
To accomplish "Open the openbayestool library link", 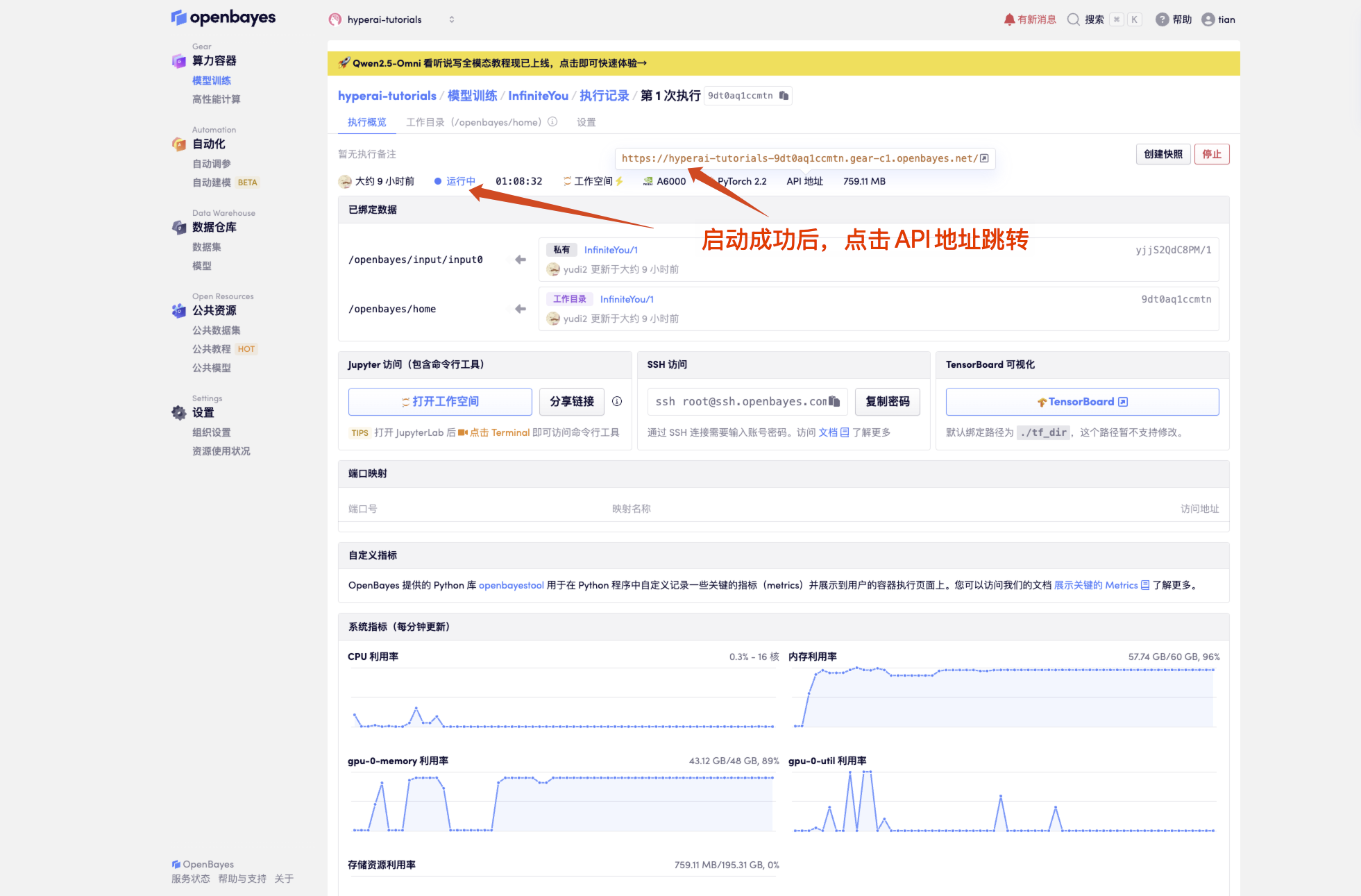I will (511, 585).
